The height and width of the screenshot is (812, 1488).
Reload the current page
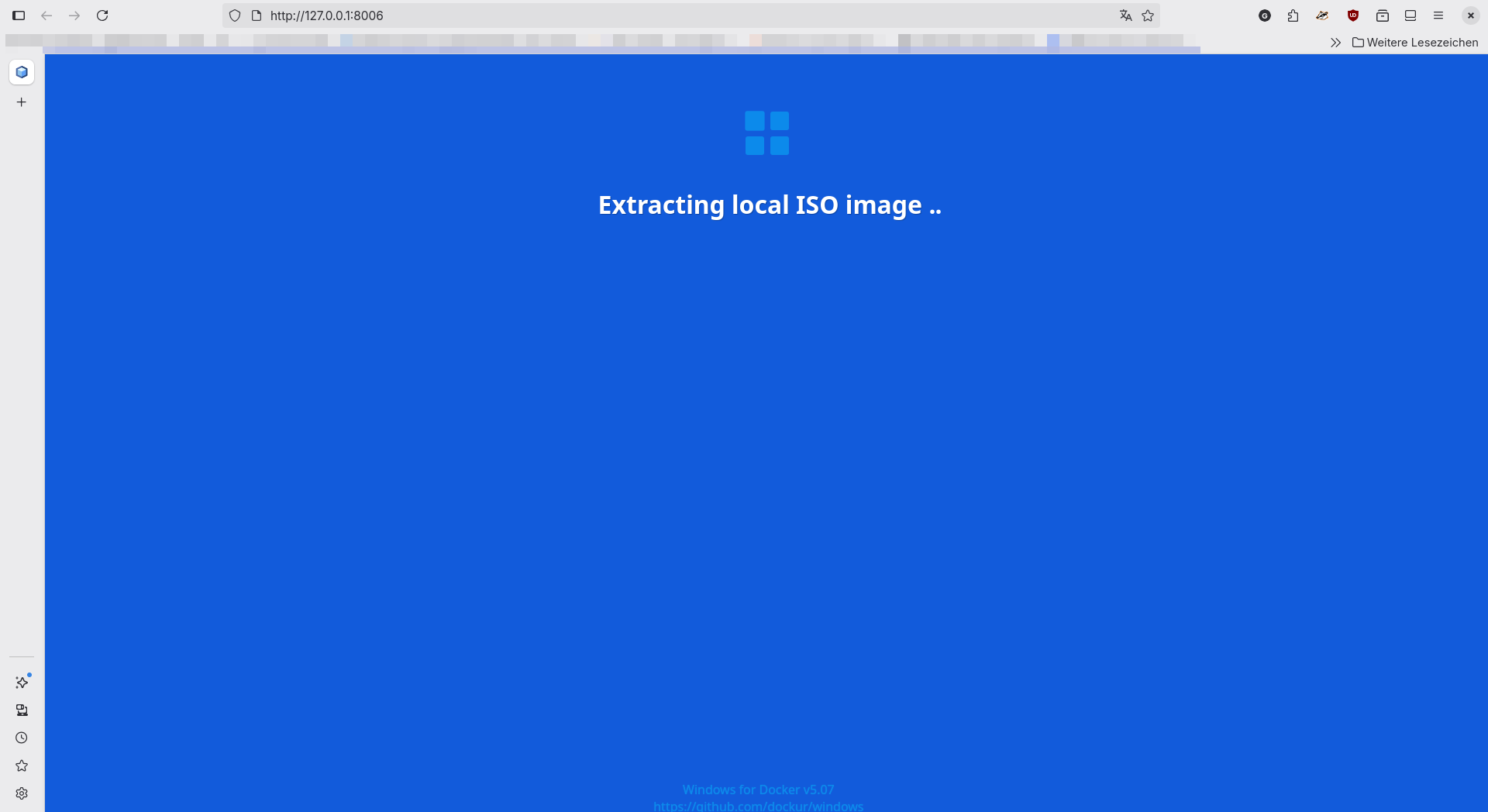[x=102, y=15]
